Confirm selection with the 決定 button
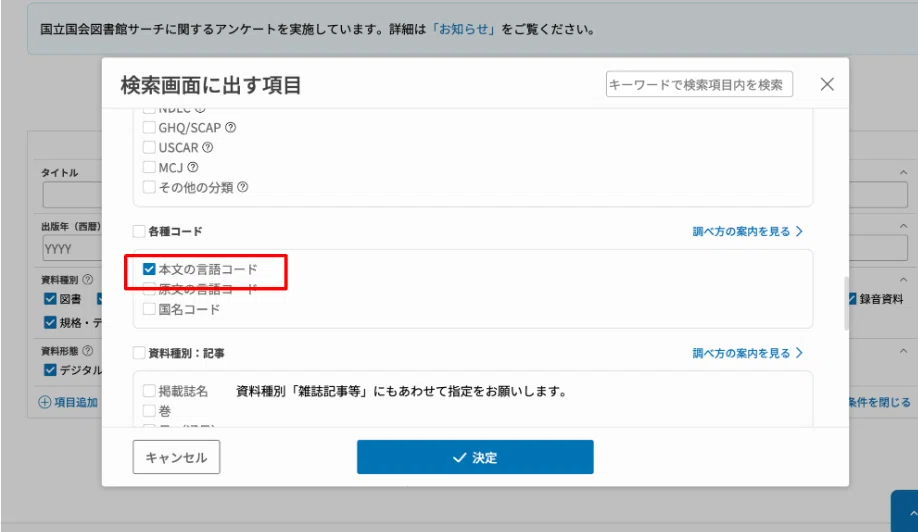This screenshot has height=532, width=918. tap(475, 457)
